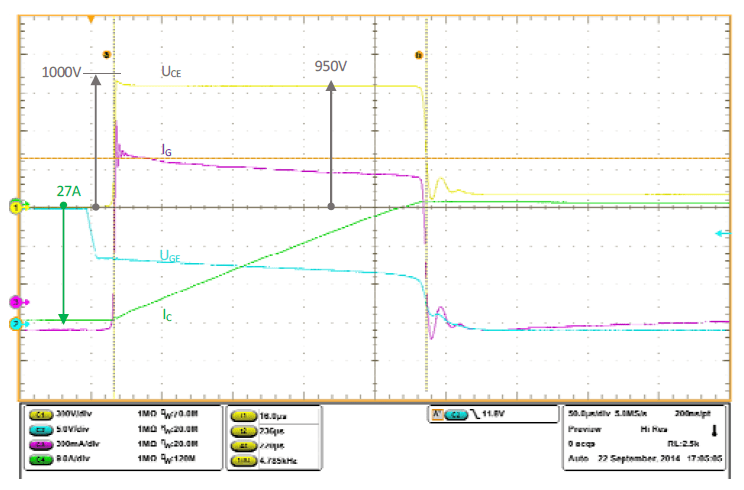Click cursor 'b' marker near top right
Viewport: 744px width, 490px height.
coord(417,57)
